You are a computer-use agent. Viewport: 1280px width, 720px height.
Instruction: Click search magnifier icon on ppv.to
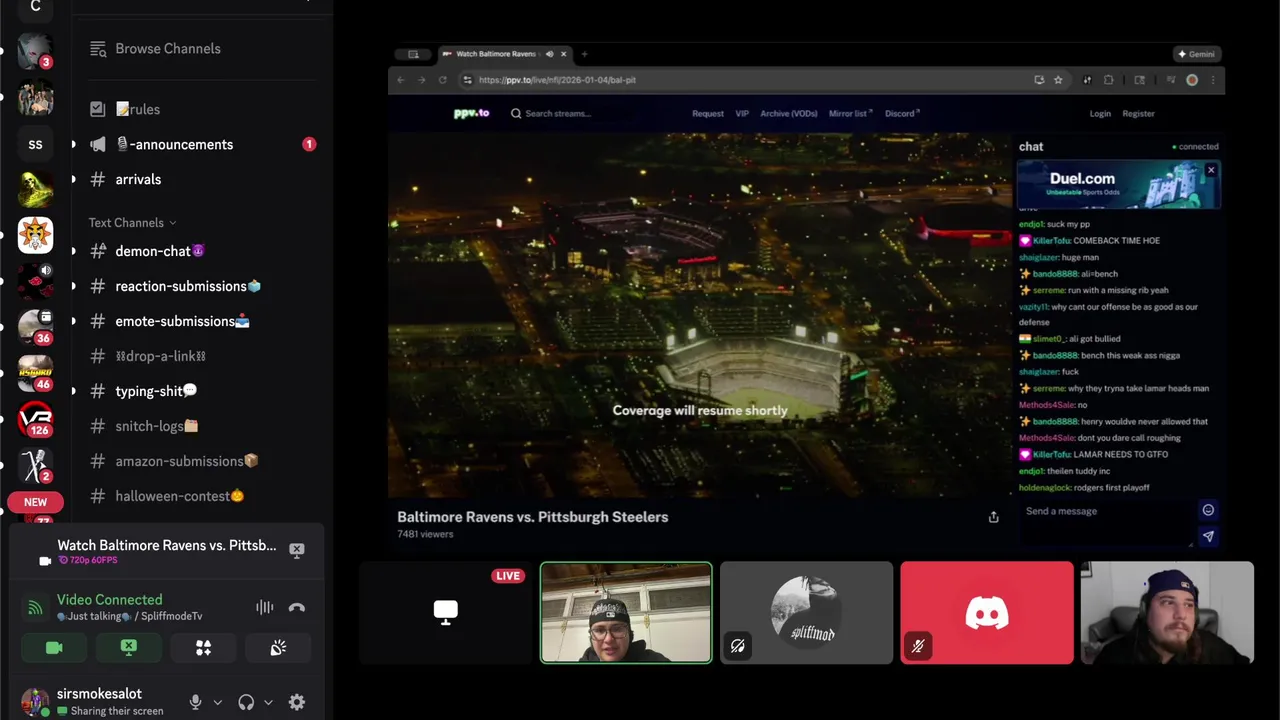516,113
